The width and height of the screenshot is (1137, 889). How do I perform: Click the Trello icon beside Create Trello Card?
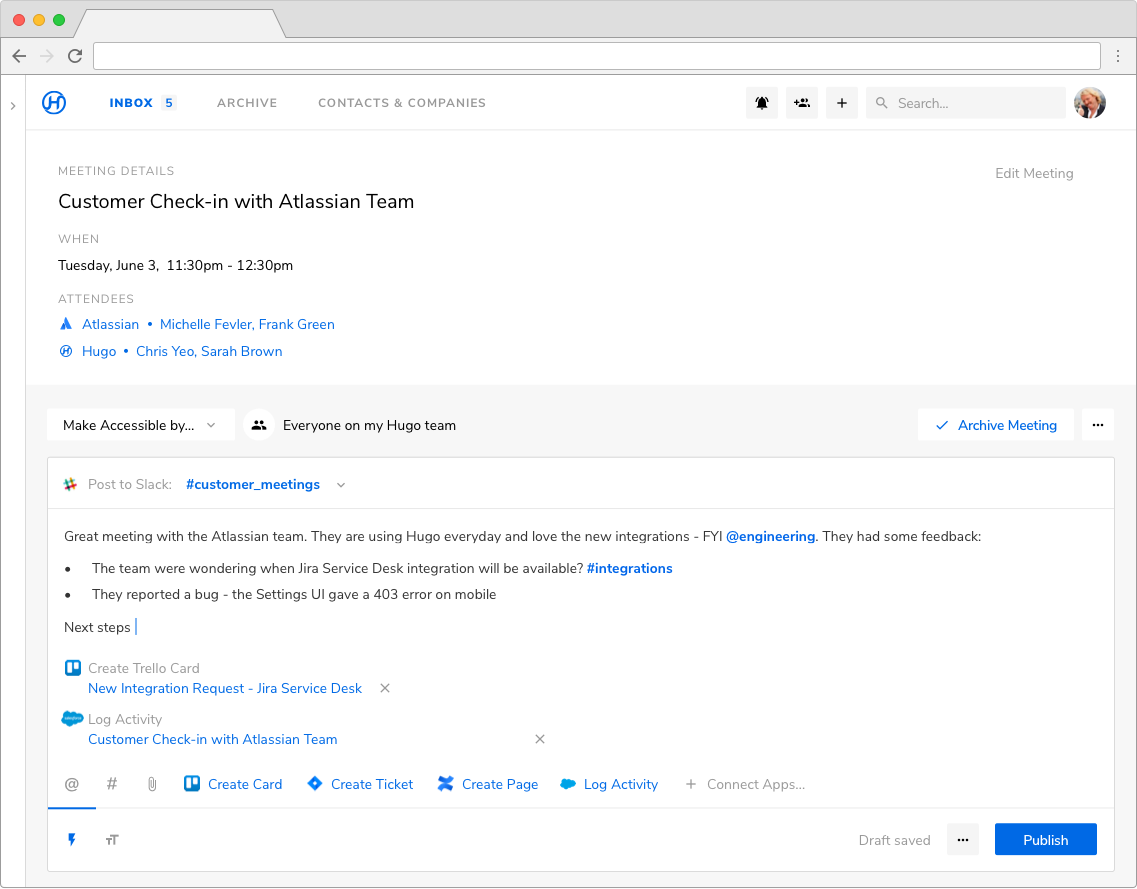(x=73, y=668)
